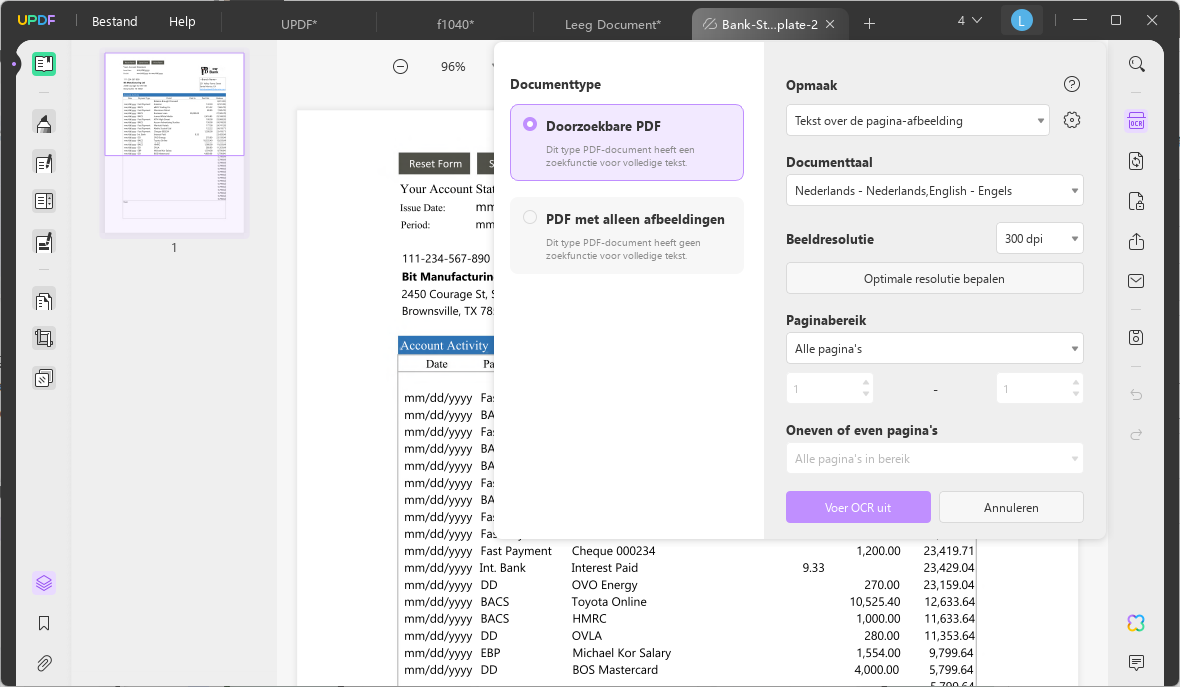
Task: Click the Annuleren button
Action: (x=1011, y=507)
